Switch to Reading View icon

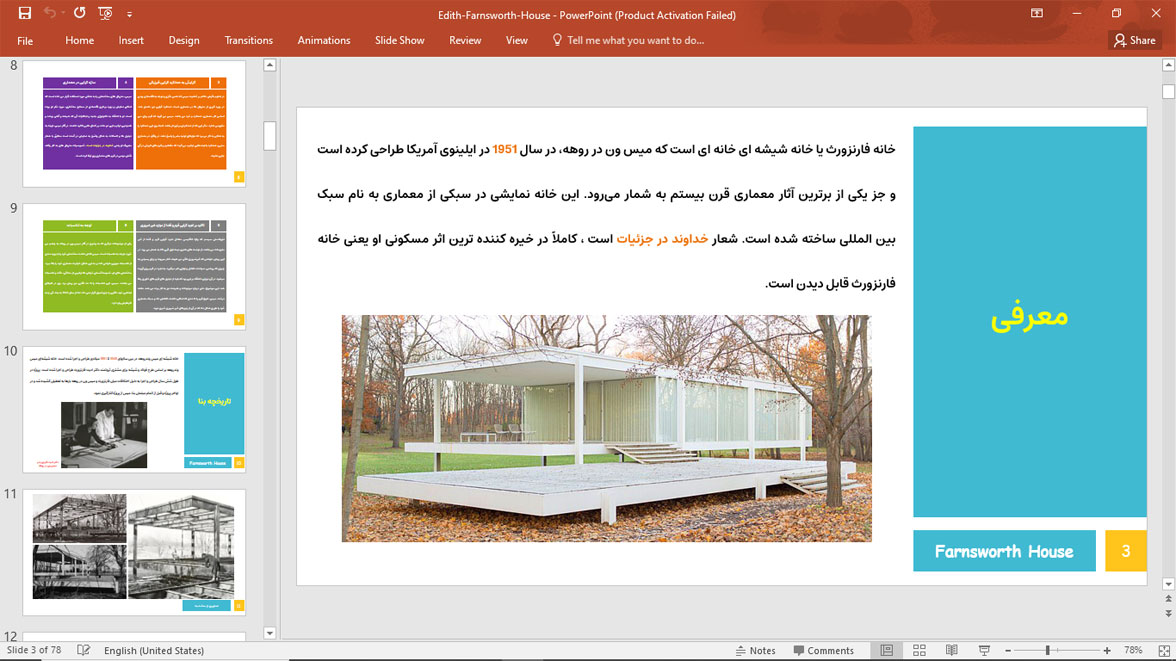[x=952, y=650]
